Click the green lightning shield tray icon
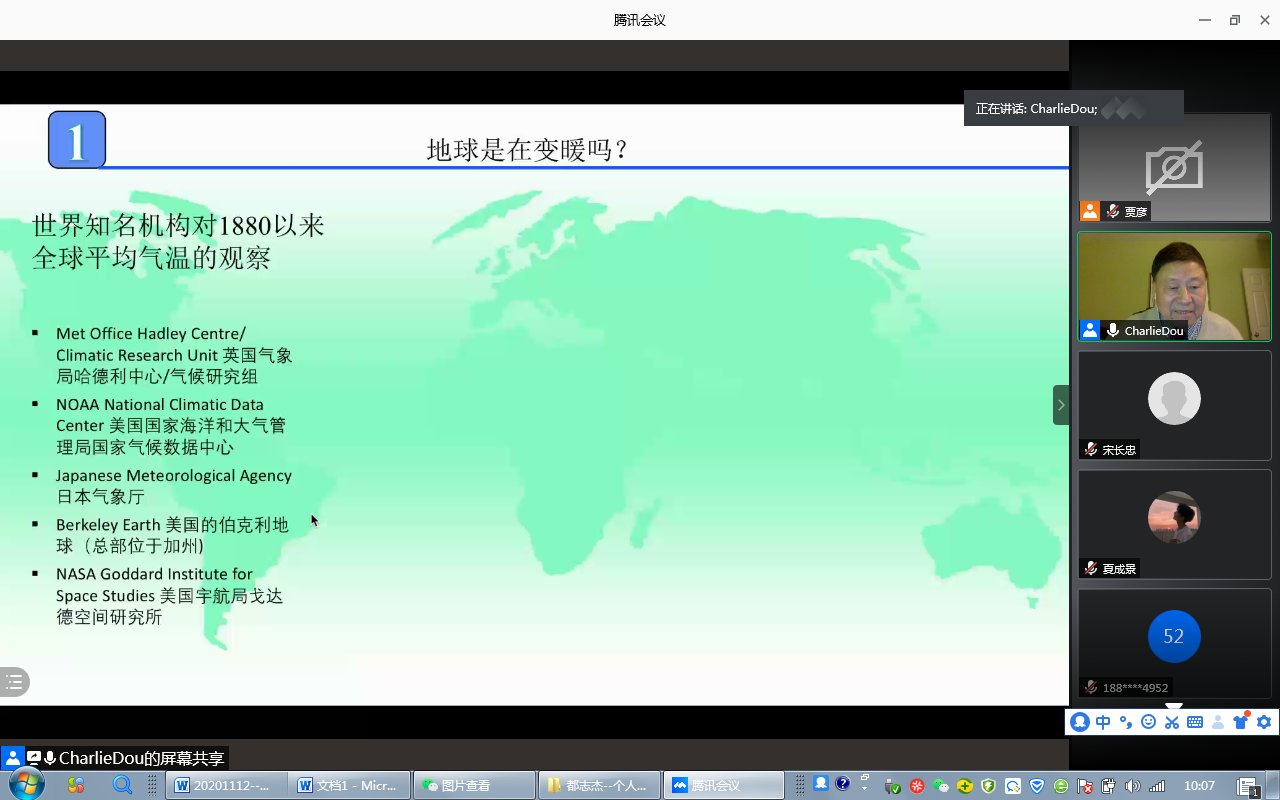The height and width of the screenshot is (800, 1280). point(989,786)
